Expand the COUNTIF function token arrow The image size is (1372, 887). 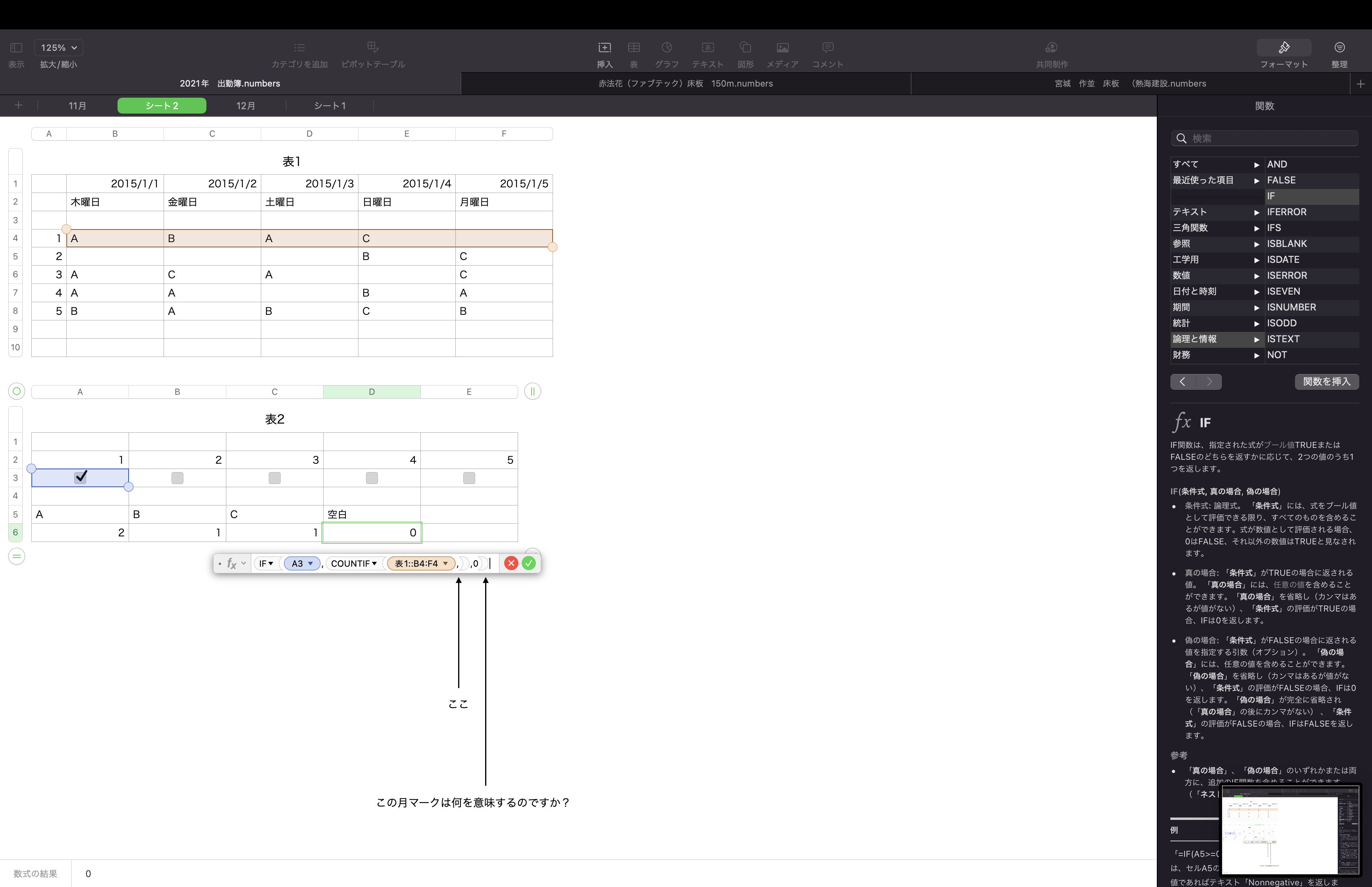pyautogui.click(x=374, y=563)
